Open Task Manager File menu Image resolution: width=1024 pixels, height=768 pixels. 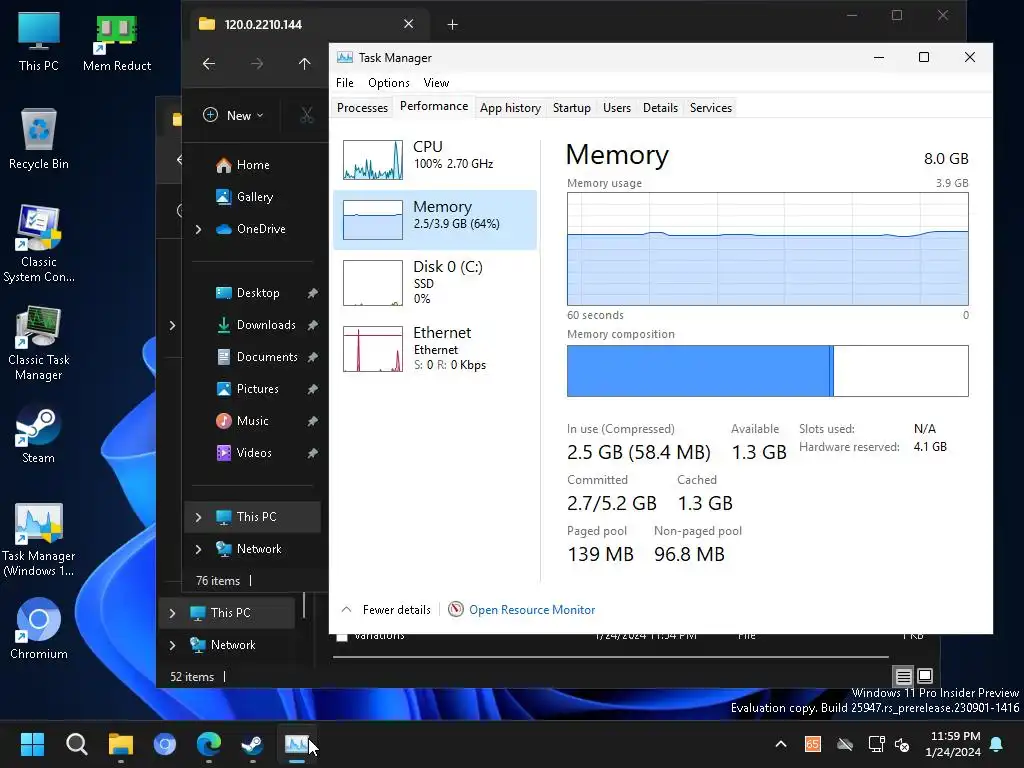344,83
